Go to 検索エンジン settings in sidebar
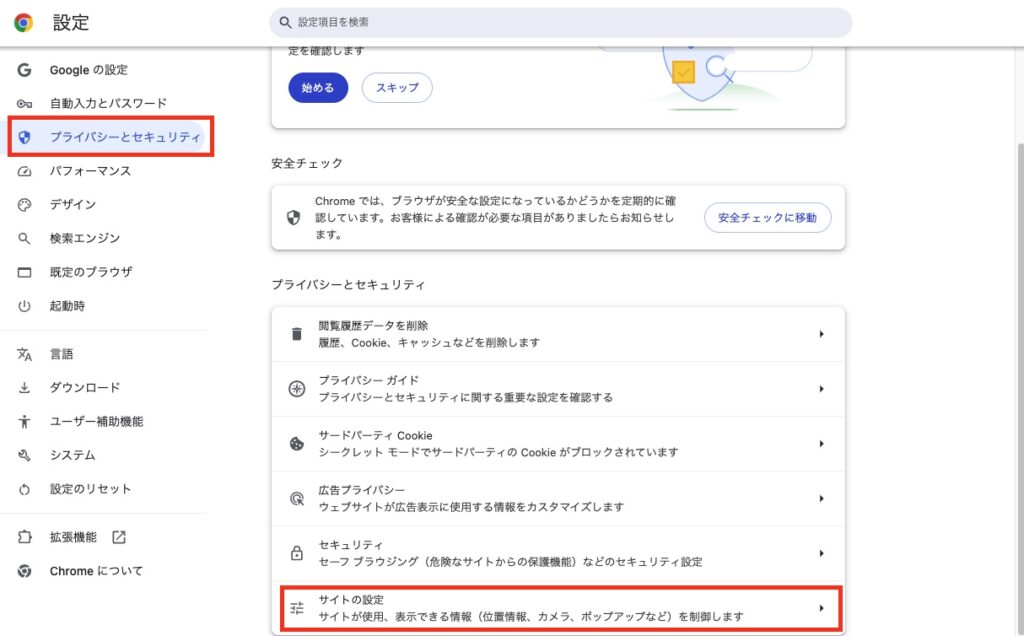Screen dimensions: 1024x636 [x=85, y=238]
